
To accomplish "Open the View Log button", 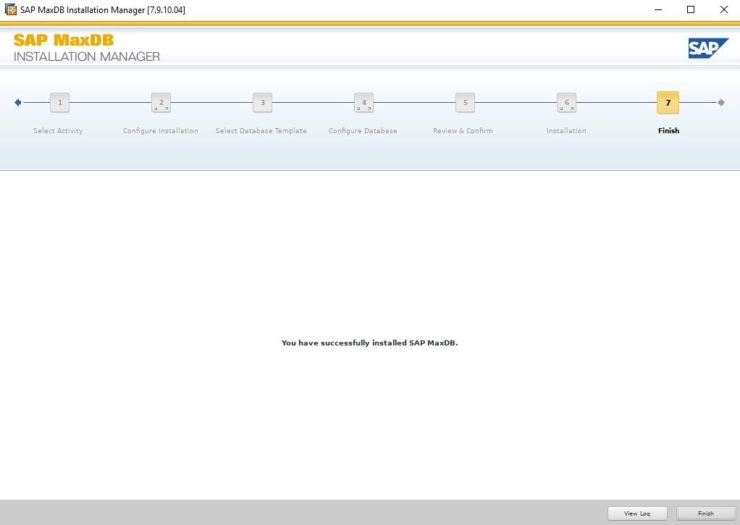I will 637,513.
